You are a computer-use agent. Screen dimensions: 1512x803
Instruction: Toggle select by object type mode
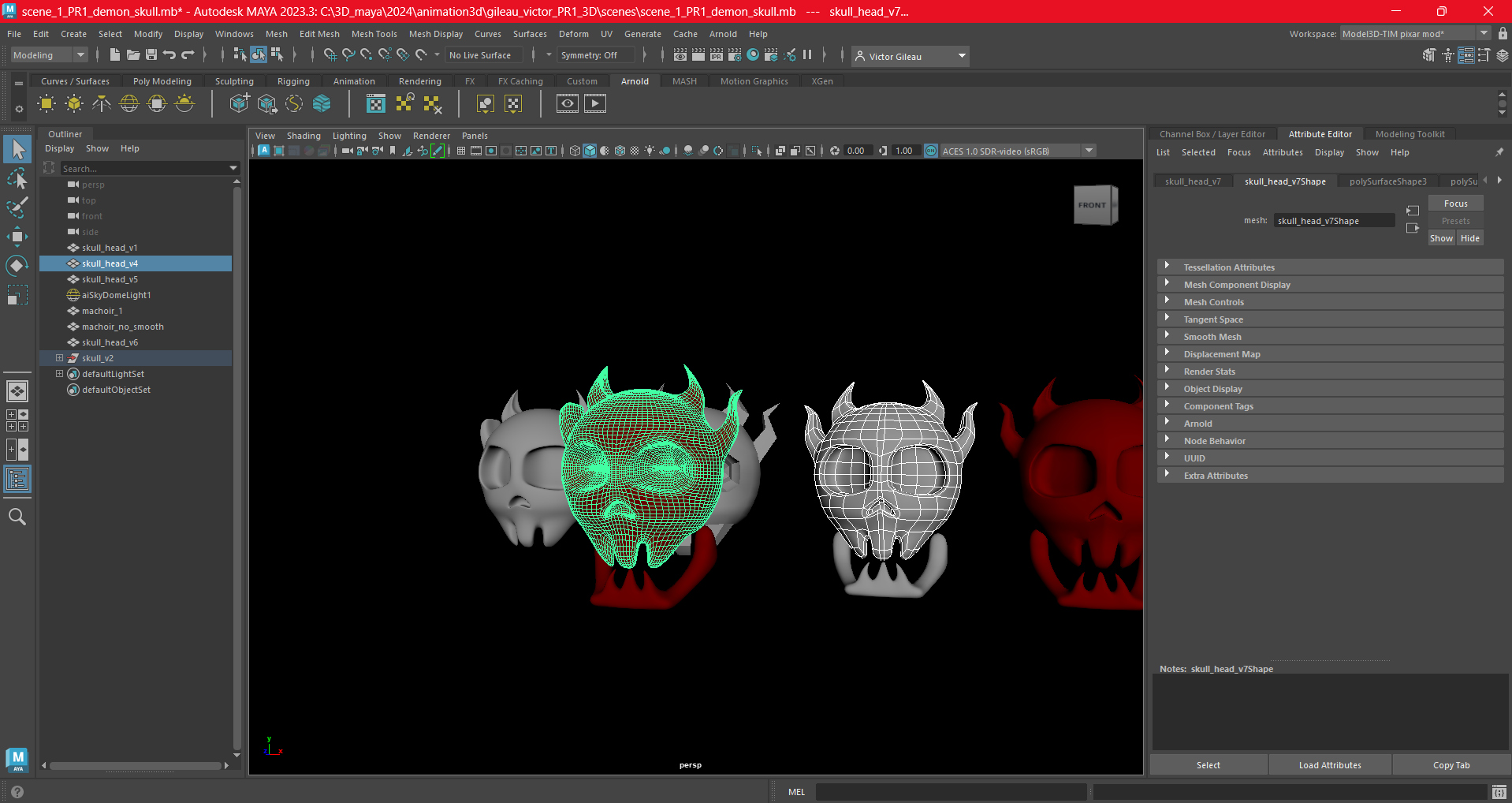pyautogui.click(x=259, y=54)
